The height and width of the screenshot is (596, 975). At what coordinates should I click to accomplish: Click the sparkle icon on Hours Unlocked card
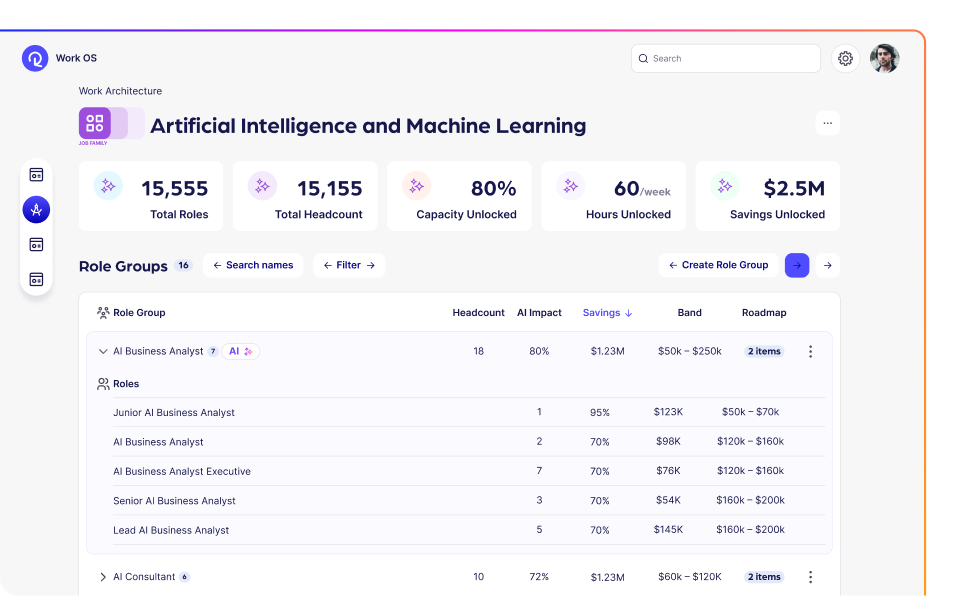coord(571,186)
